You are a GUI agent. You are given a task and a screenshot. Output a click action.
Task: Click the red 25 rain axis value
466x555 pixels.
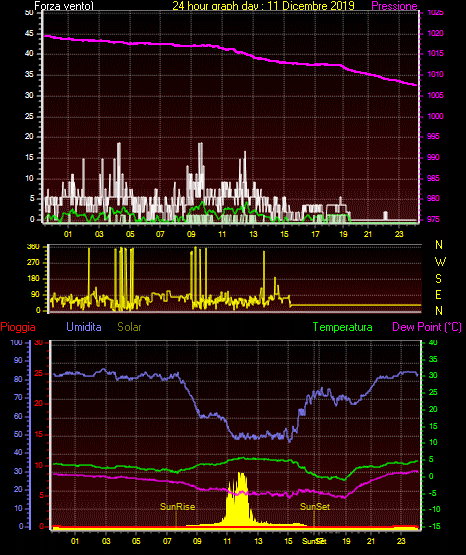39,374
